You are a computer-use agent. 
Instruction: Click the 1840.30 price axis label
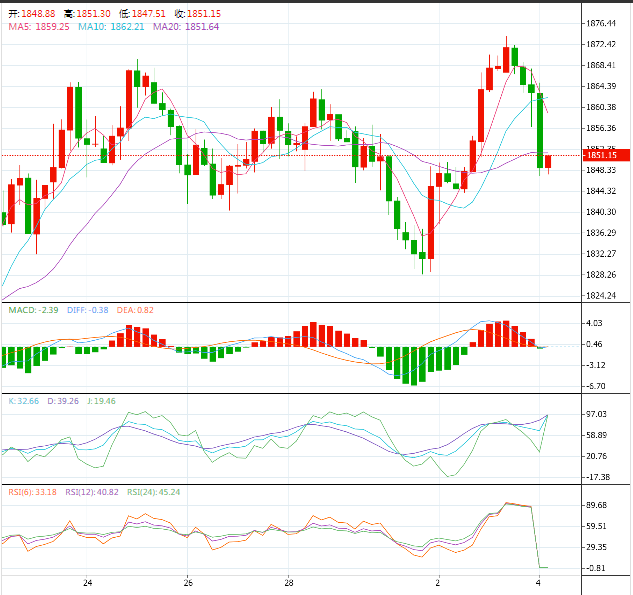pyautogui.click(x=601, y=212)
